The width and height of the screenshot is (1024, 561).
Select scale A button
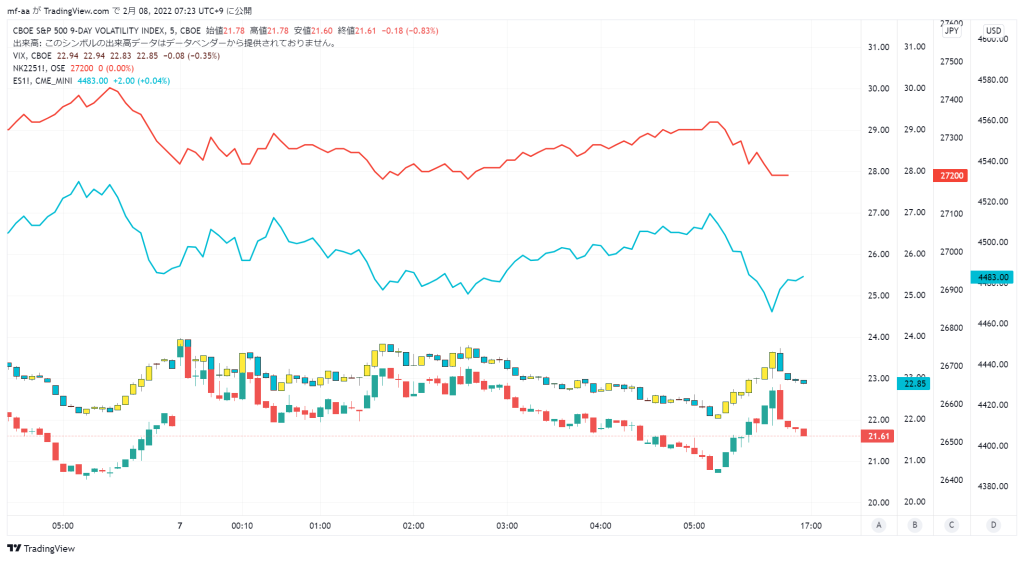click(x=879, y=525)
